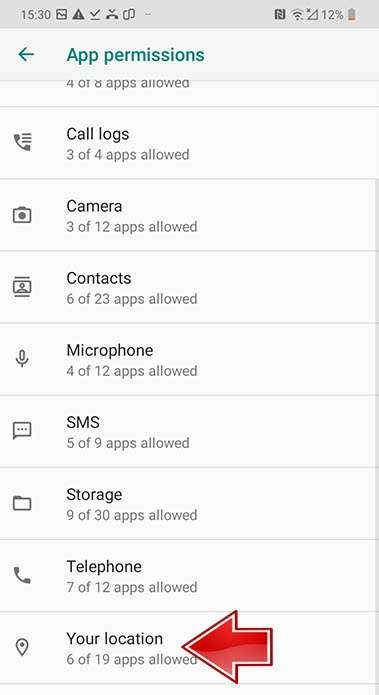Open Camera permissions entry
The height and width of the screenshot is (695, 379).
coord(189,215)
